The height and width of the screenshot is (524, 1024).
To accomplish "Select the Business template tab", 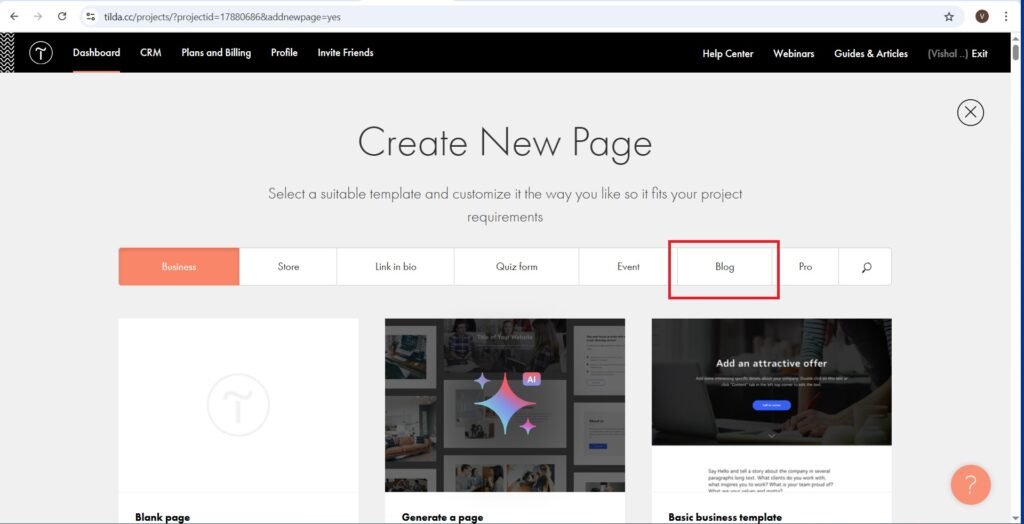I will coord(179,267).
